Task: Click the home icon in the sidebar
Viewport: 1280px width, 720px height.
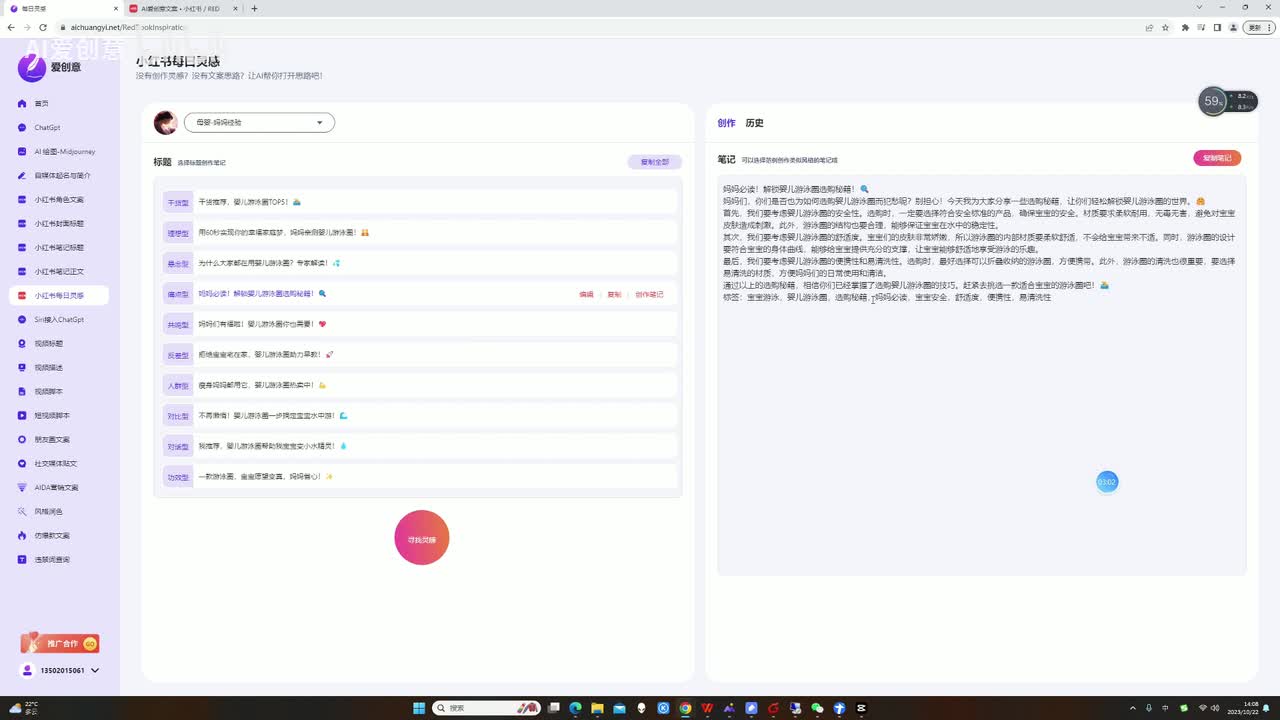Action: point(22,104)
